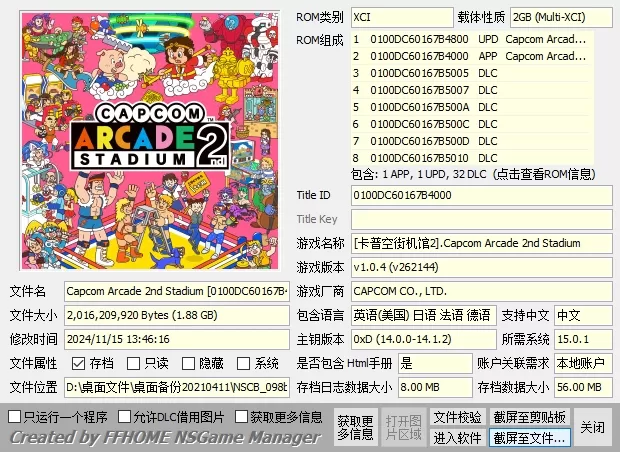
Task: Toggle the 存档 checkbox
Action: (x=77, y=364)
